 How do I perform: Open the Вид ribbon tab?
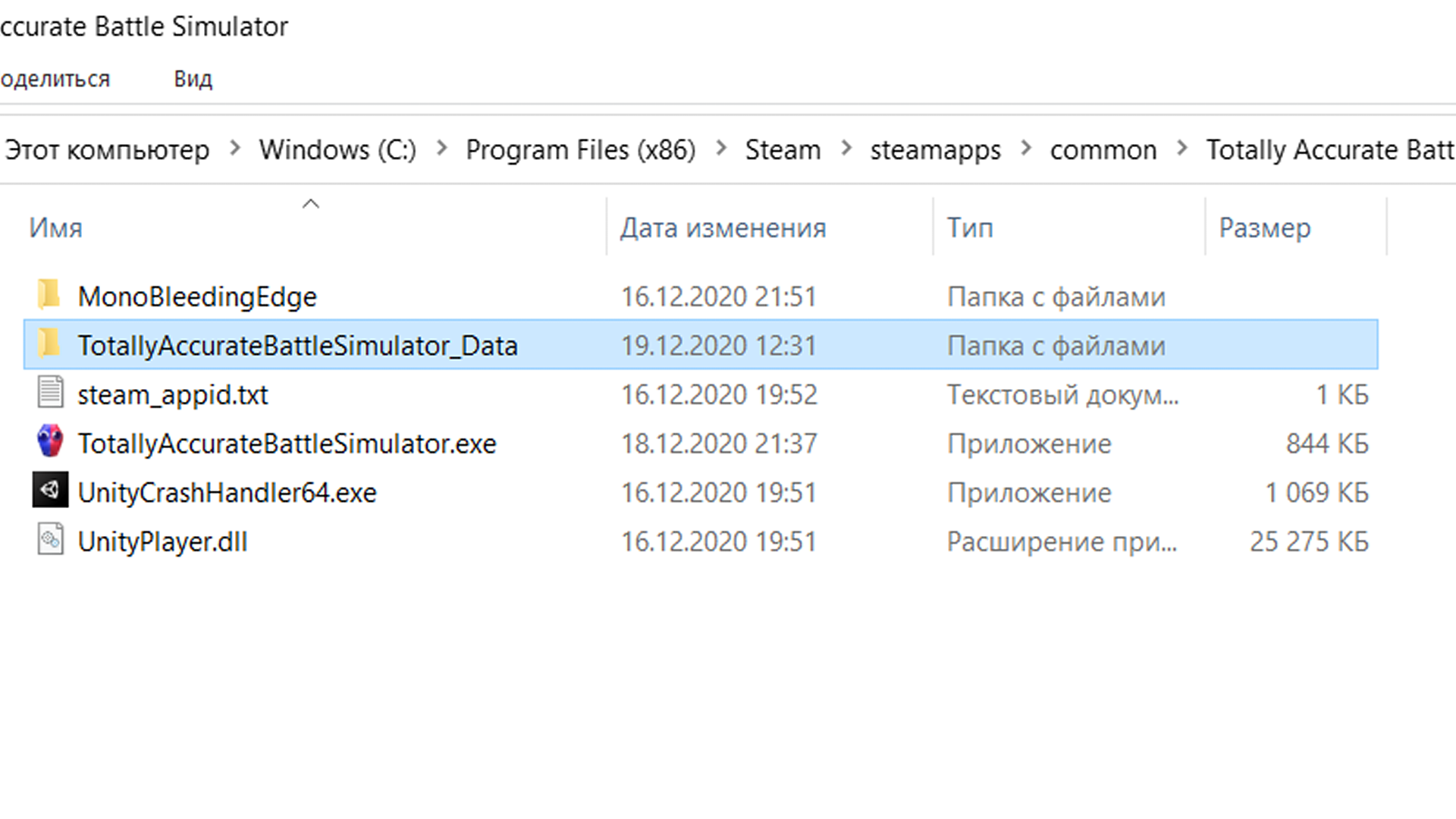click(193, 79)
